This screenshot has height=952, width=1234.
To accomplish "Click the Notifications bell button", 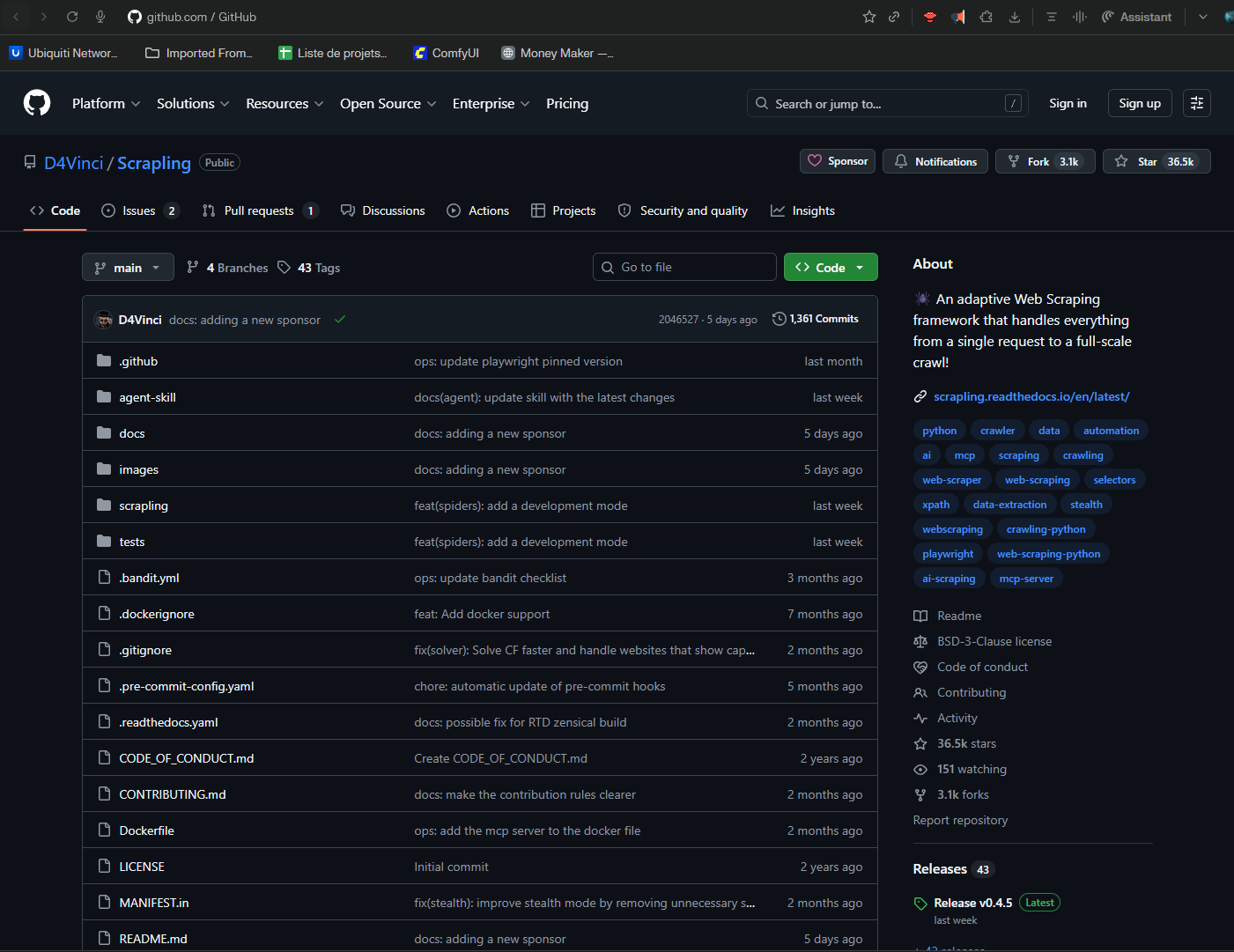I will click(x=935, y=161).
